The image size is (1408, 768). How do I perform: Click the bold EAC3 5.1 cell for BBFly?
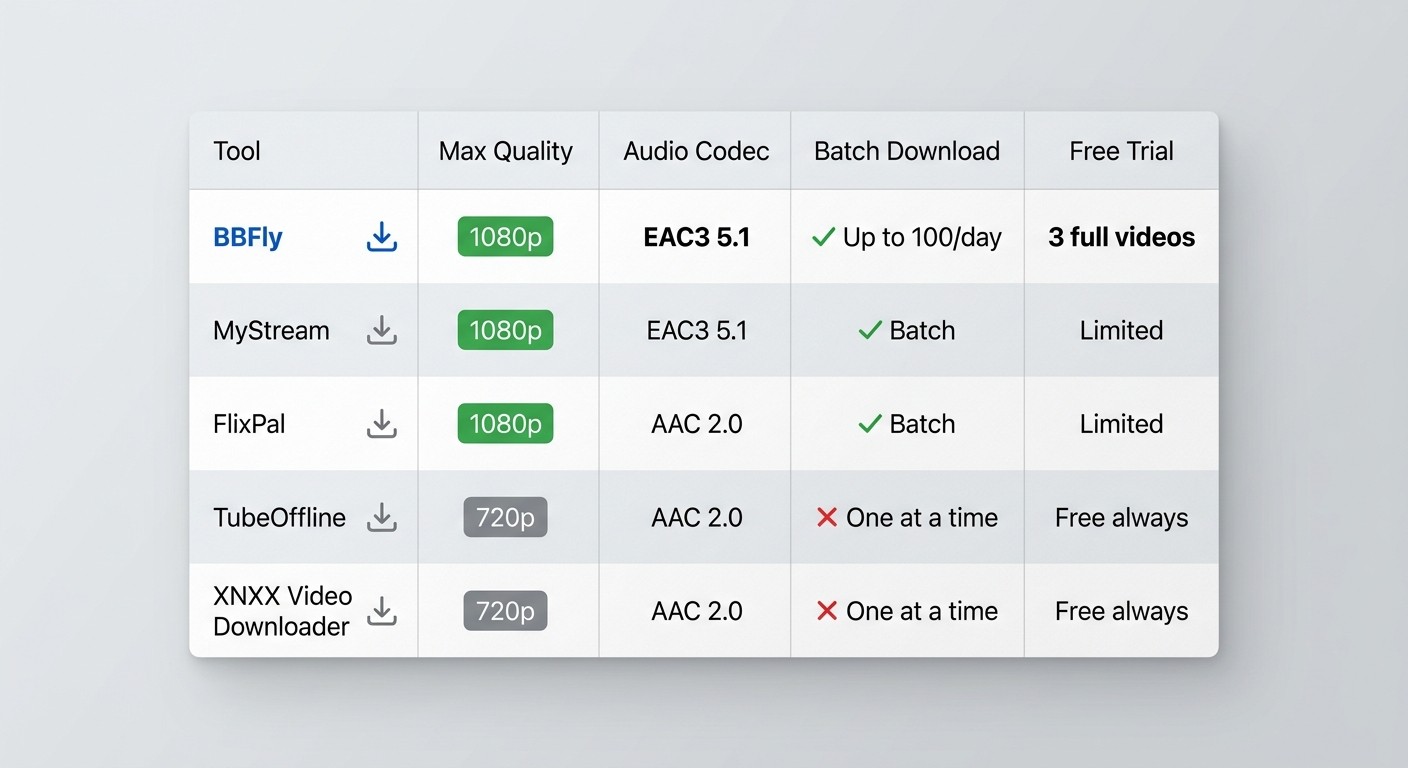point(697,237)
